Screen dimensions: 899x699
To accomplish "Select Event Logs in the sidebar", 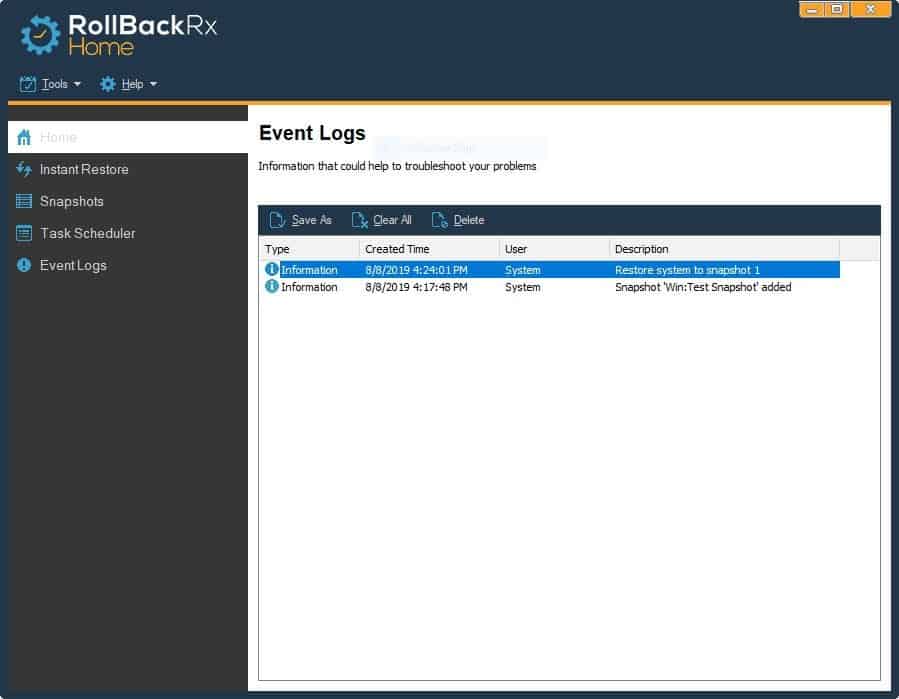I will [127, 265].
